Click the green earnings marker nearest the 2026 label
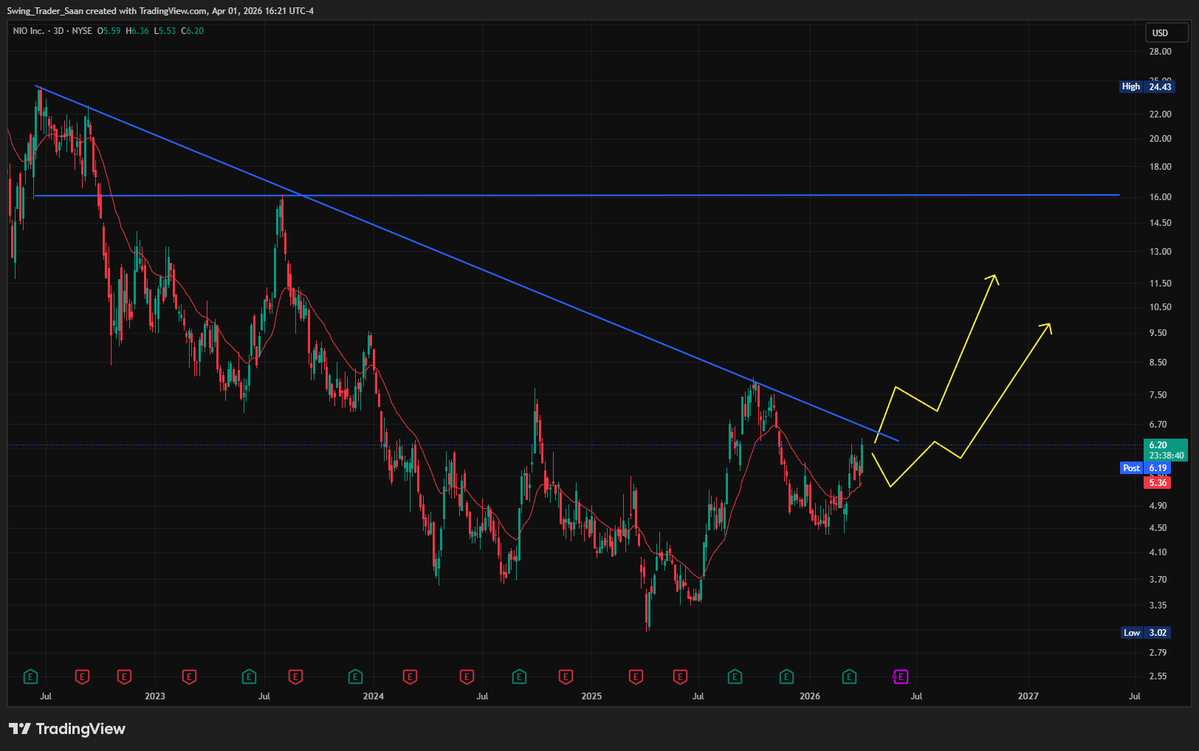 pos(786,677)
